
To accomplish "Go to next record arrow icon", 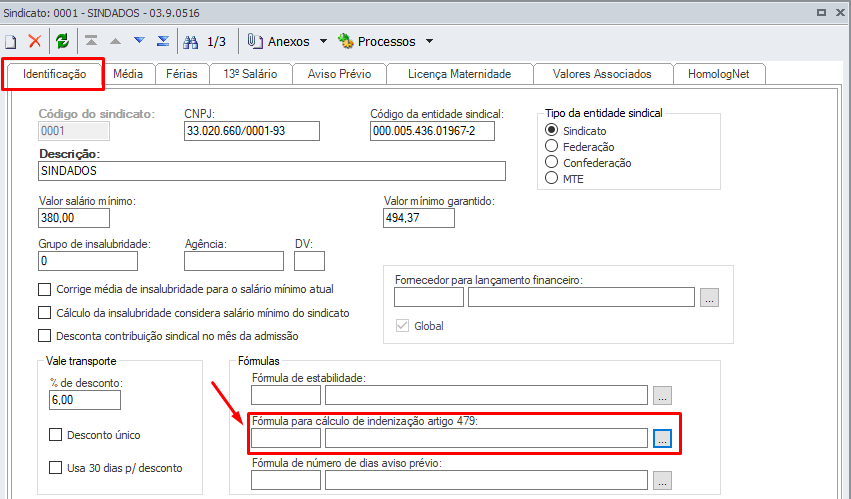I will (139, 40).
